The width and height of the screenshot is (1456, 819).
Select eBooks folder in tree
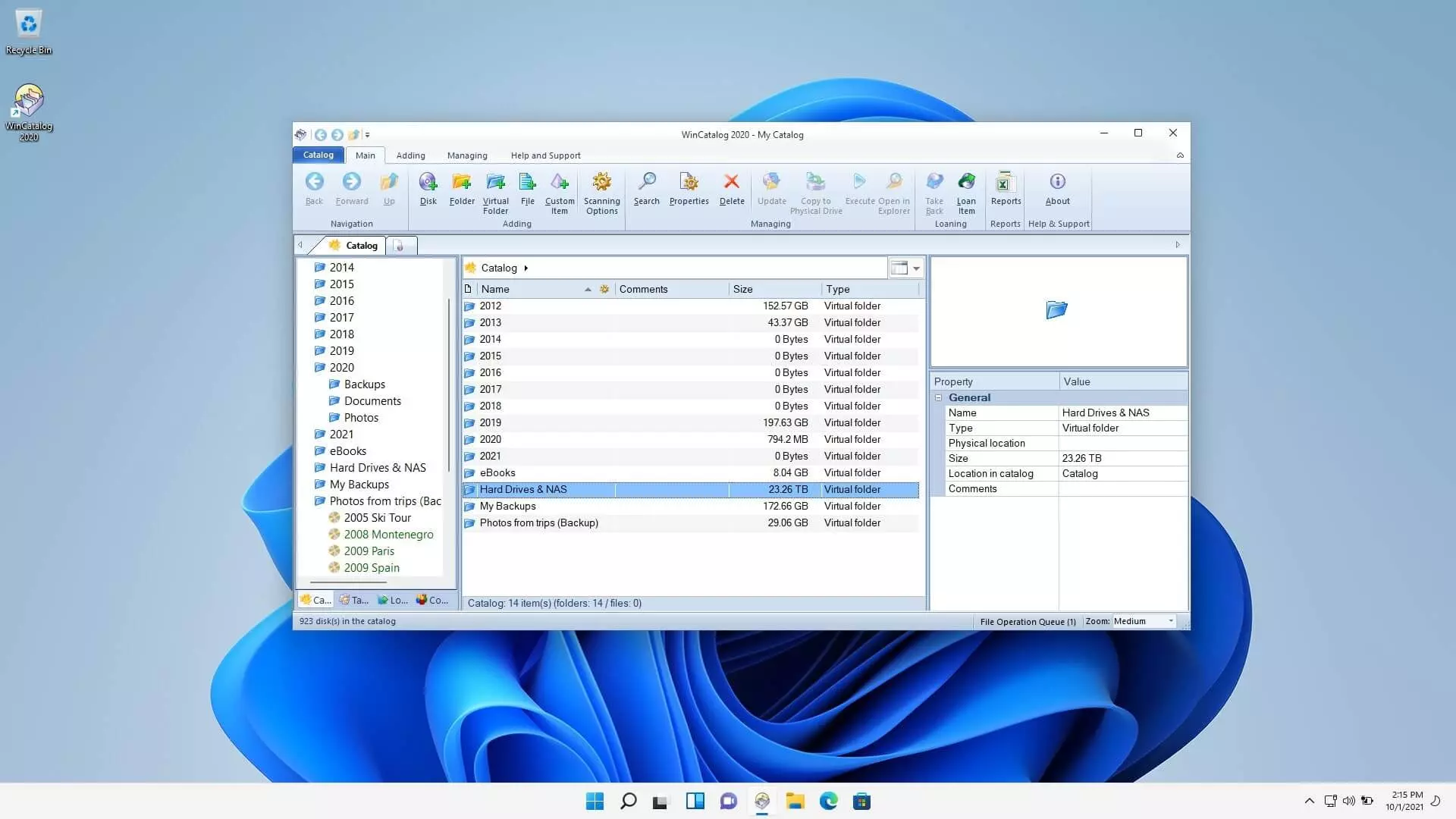click(347, 450)
